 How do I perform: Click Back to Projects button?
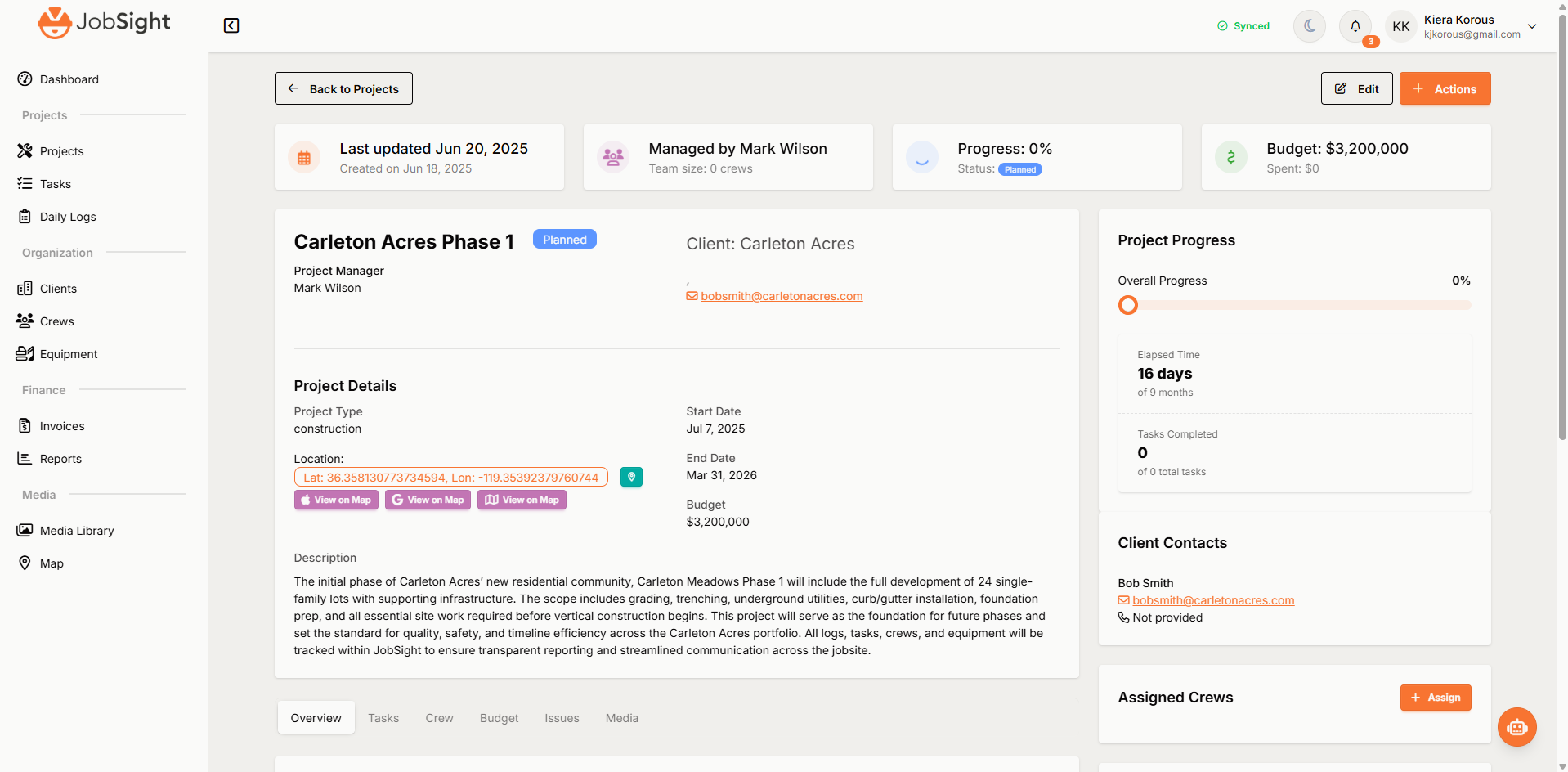(343, 88)
